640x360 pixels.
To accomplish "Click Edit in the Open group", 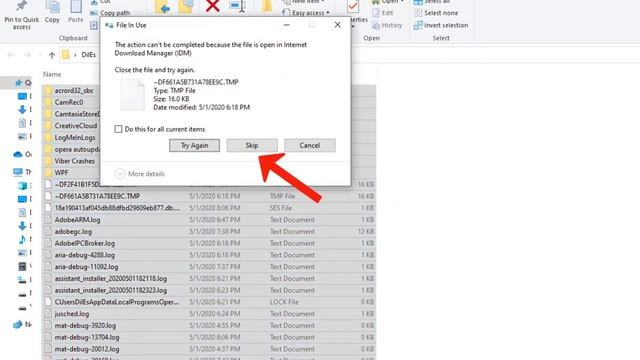I will click(382, 13).
